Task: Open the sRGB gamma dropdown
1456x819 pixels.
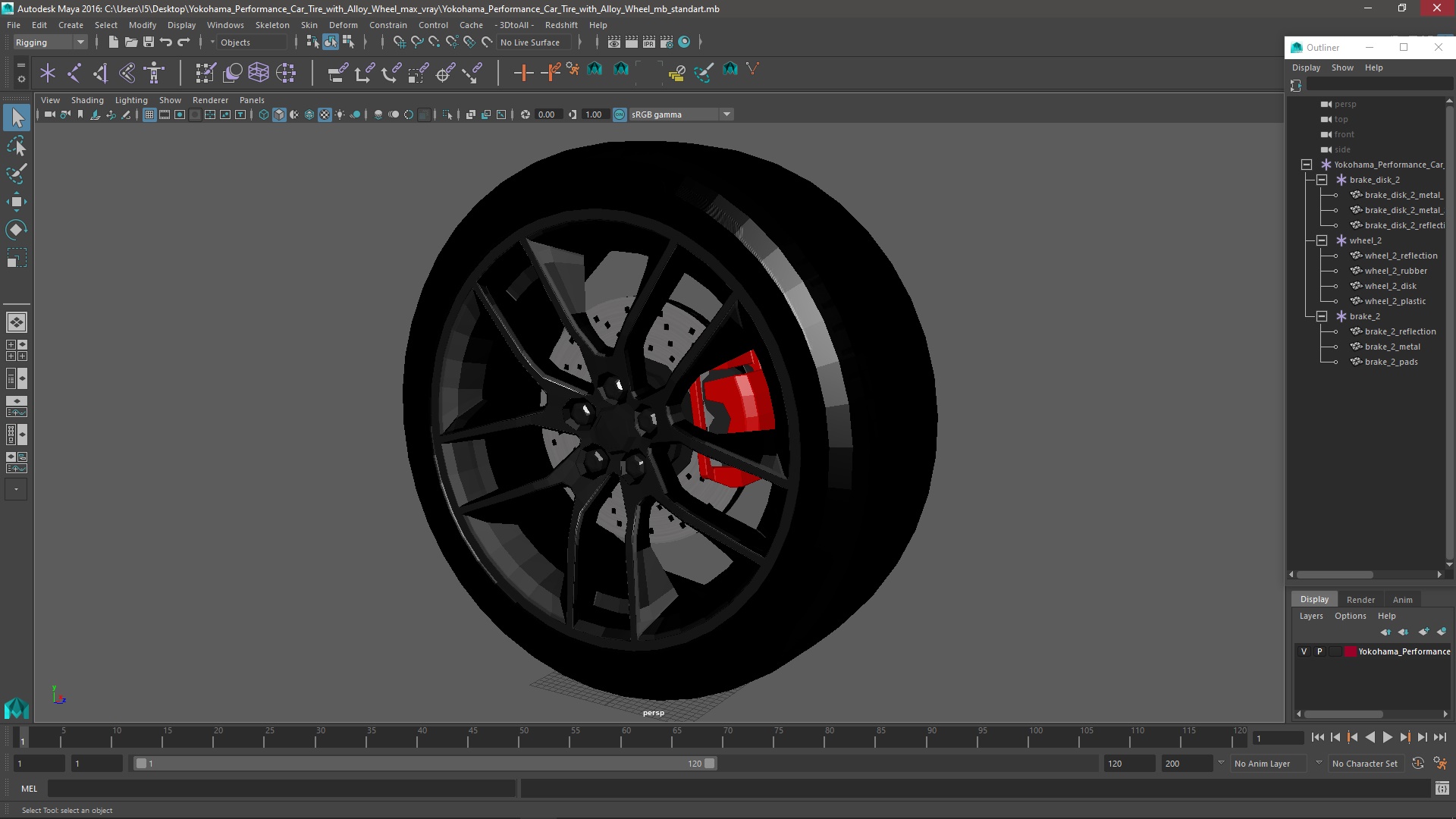Action: [x=726, y=115]
